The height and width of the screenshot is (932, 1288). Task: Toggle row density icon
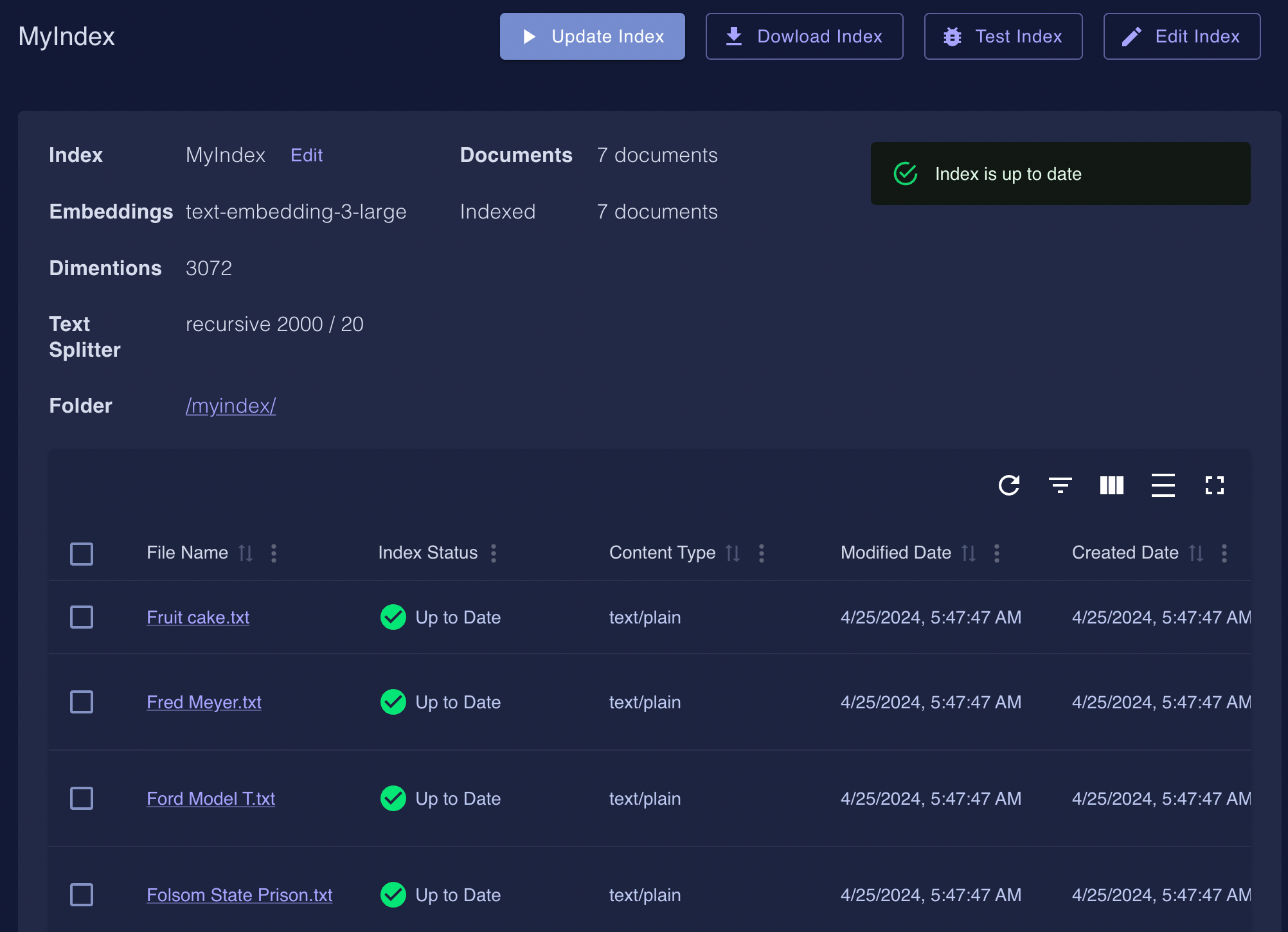click(1163, 485)
